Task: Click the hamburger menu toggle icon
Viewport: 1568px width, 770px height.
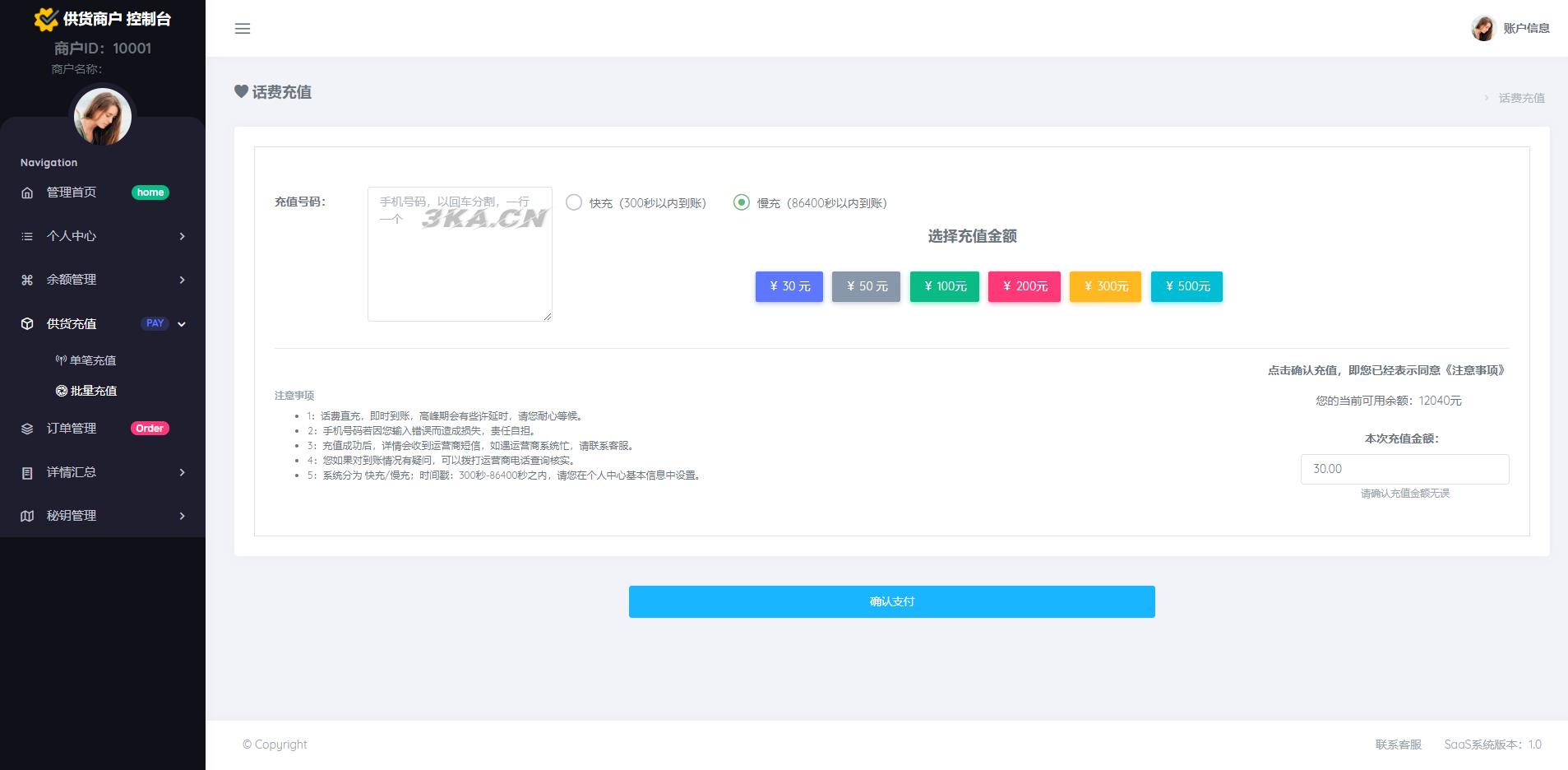Action: click(x=243, y=29)
